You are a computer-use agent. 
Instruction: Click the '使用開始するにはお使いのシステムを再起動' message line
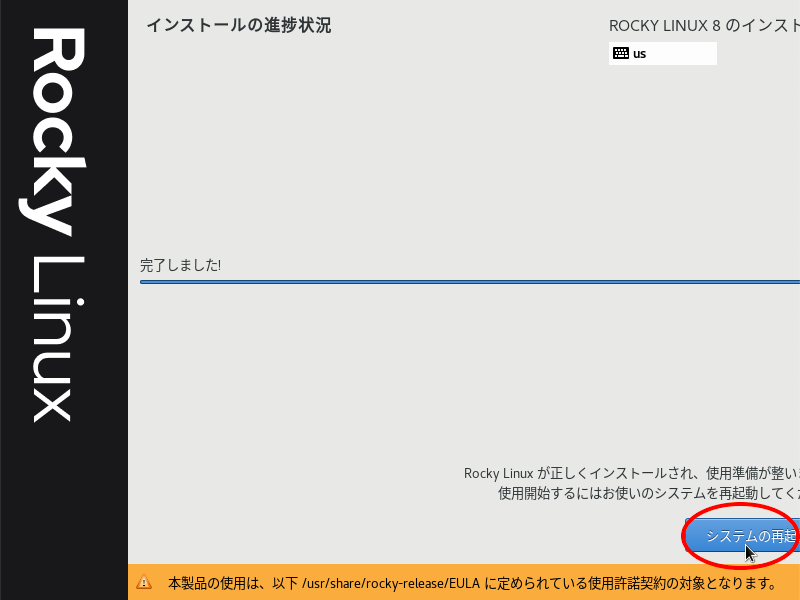[649, 493]
